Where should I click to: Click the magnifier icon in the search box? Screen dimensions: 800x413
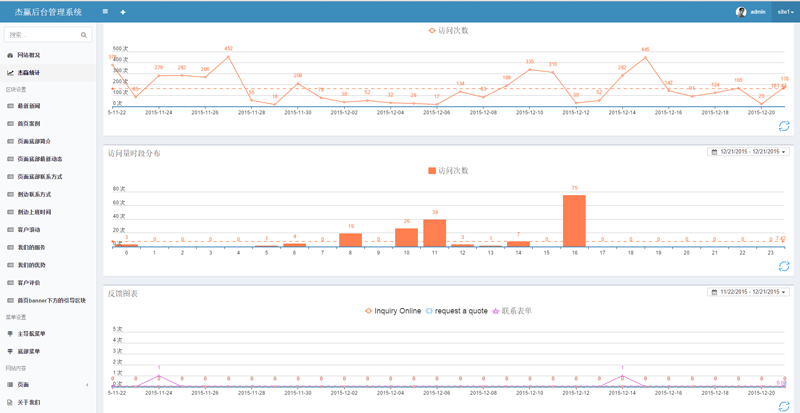click(x=84, y=35)
